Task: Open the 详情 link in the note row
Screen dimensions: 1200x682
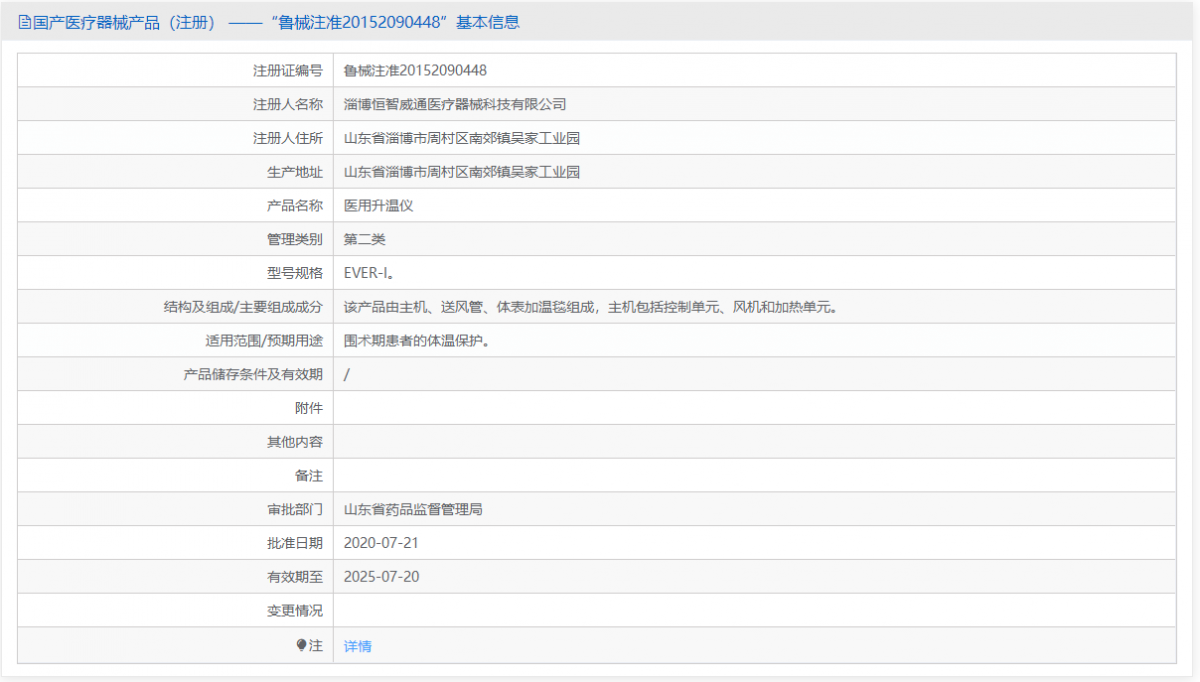Action: (x=356, y=644)
